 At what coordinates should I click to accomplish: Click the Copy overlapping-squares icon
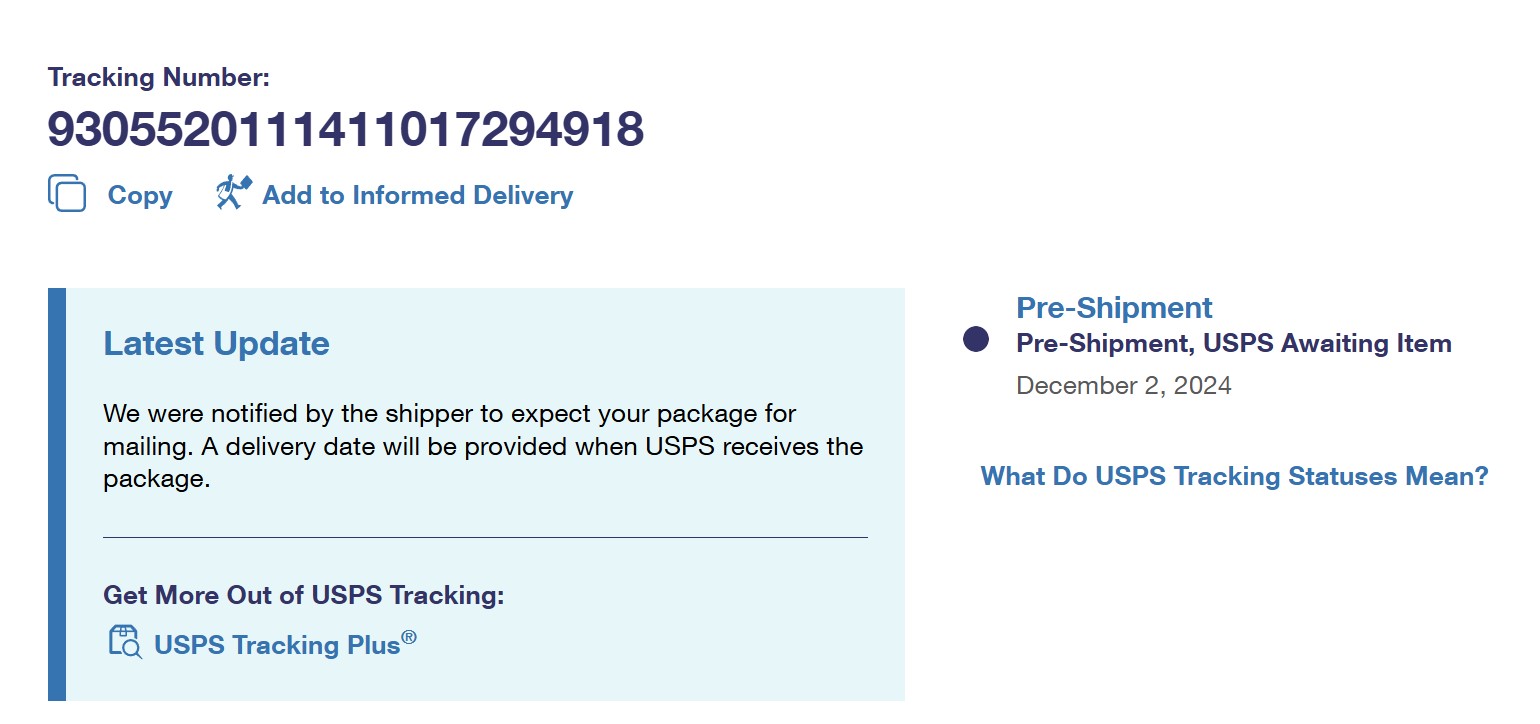point(67,193)
